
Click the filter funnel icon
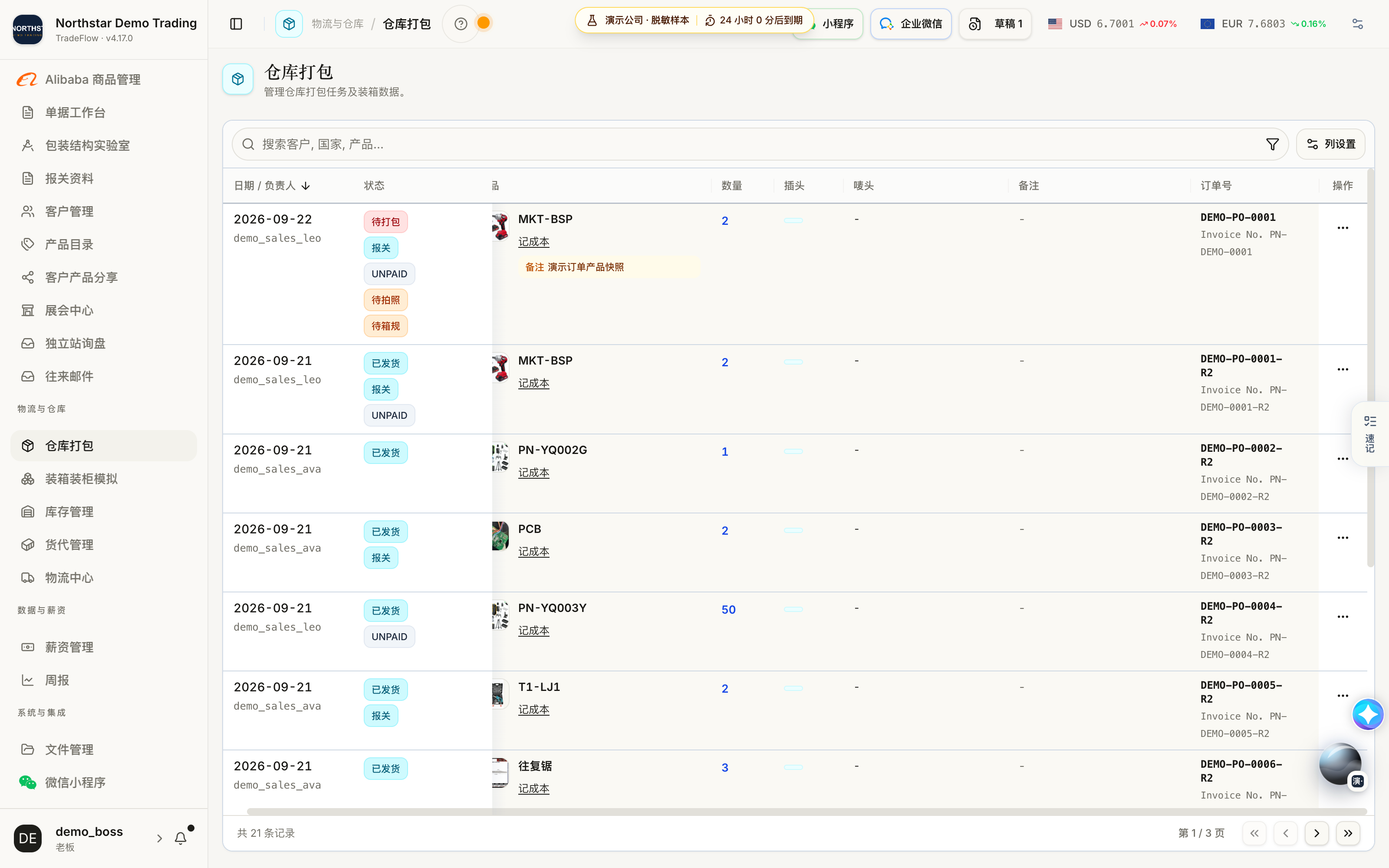tap(1272, 144)
